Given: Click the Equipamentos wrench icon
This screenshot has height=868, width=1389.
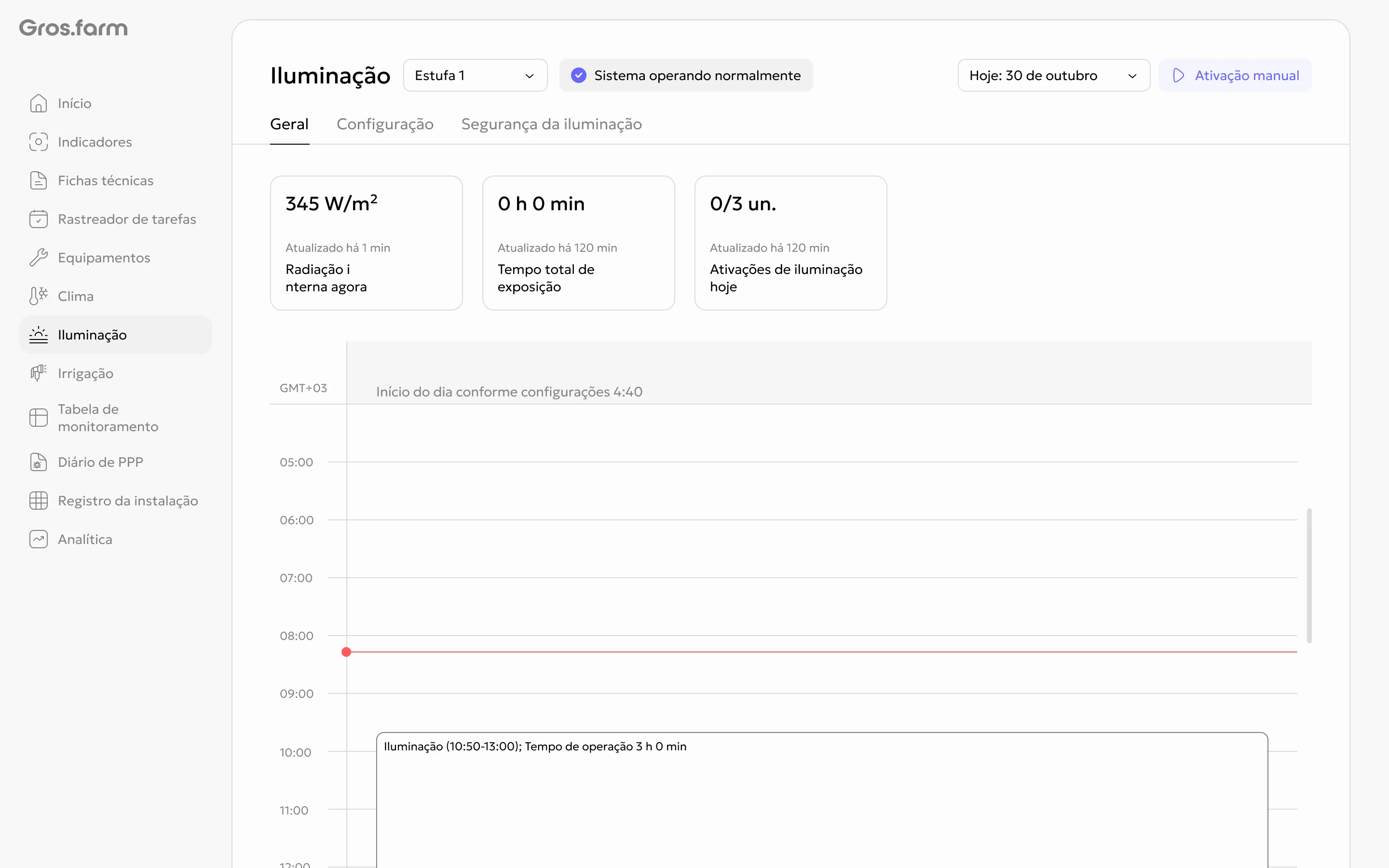Looking at the screenshot, I should pos(39,257).
